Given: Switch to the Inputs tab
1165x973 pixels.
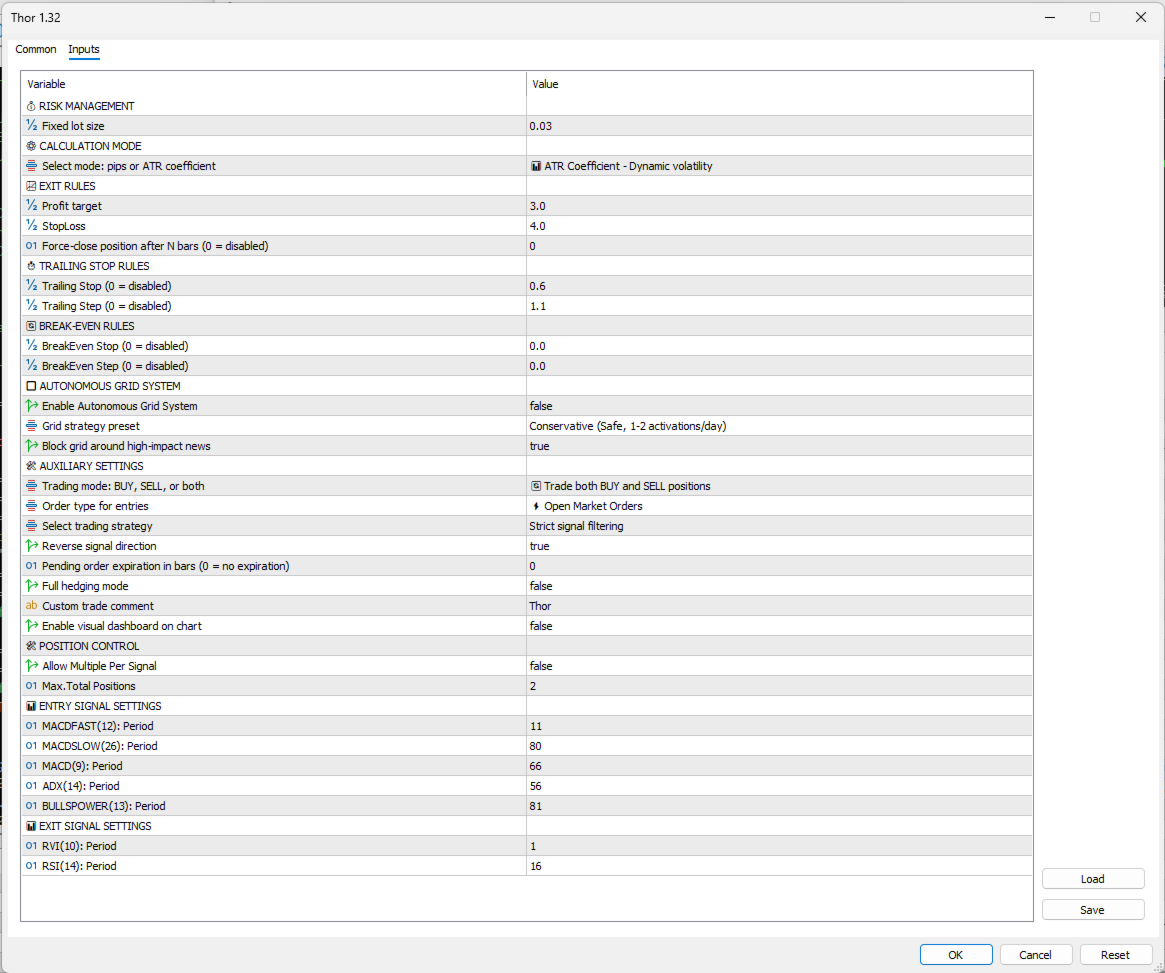Looking at the screenshot, I should [84, 49].
